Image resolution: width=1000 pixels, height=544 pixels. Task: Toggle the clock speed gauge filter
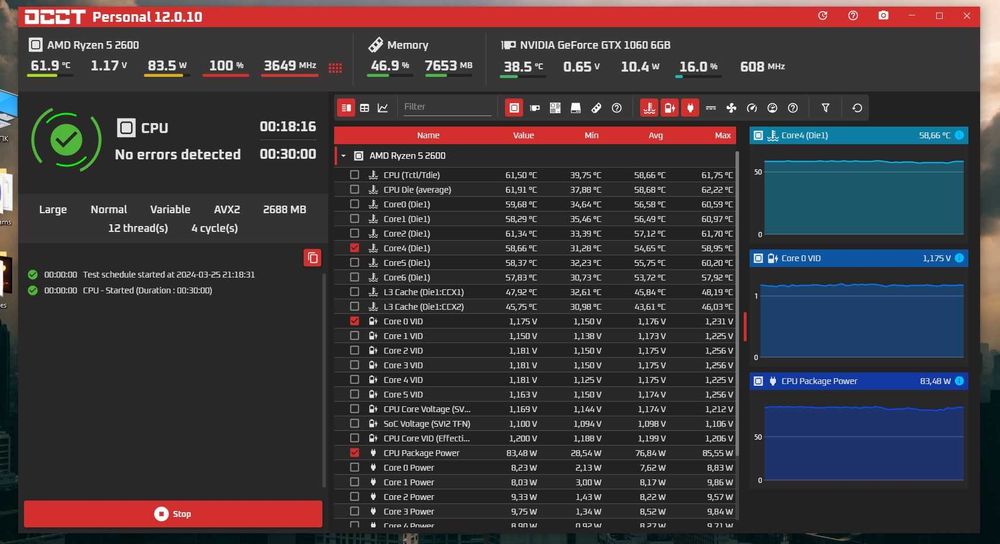point(751,108)
